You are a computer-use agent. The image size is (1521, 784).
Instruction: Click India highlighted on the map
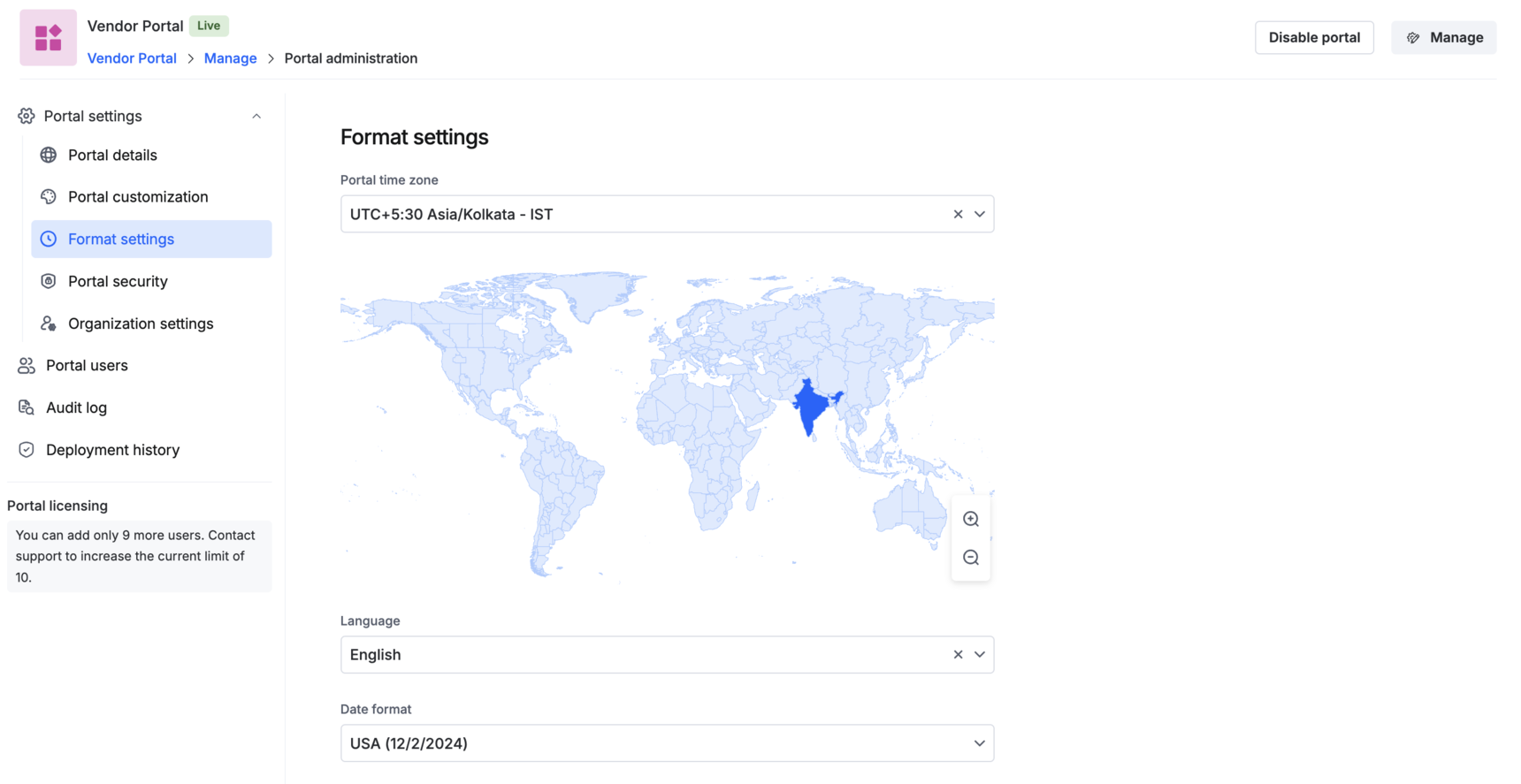coord(809,408)
